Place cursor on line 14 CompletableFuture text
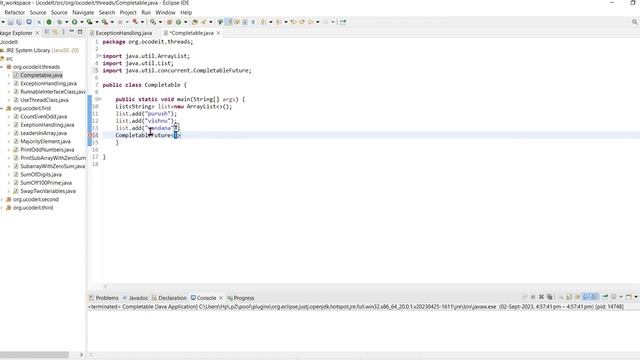The width and height of the screenshot is (640, 360). 143,135
